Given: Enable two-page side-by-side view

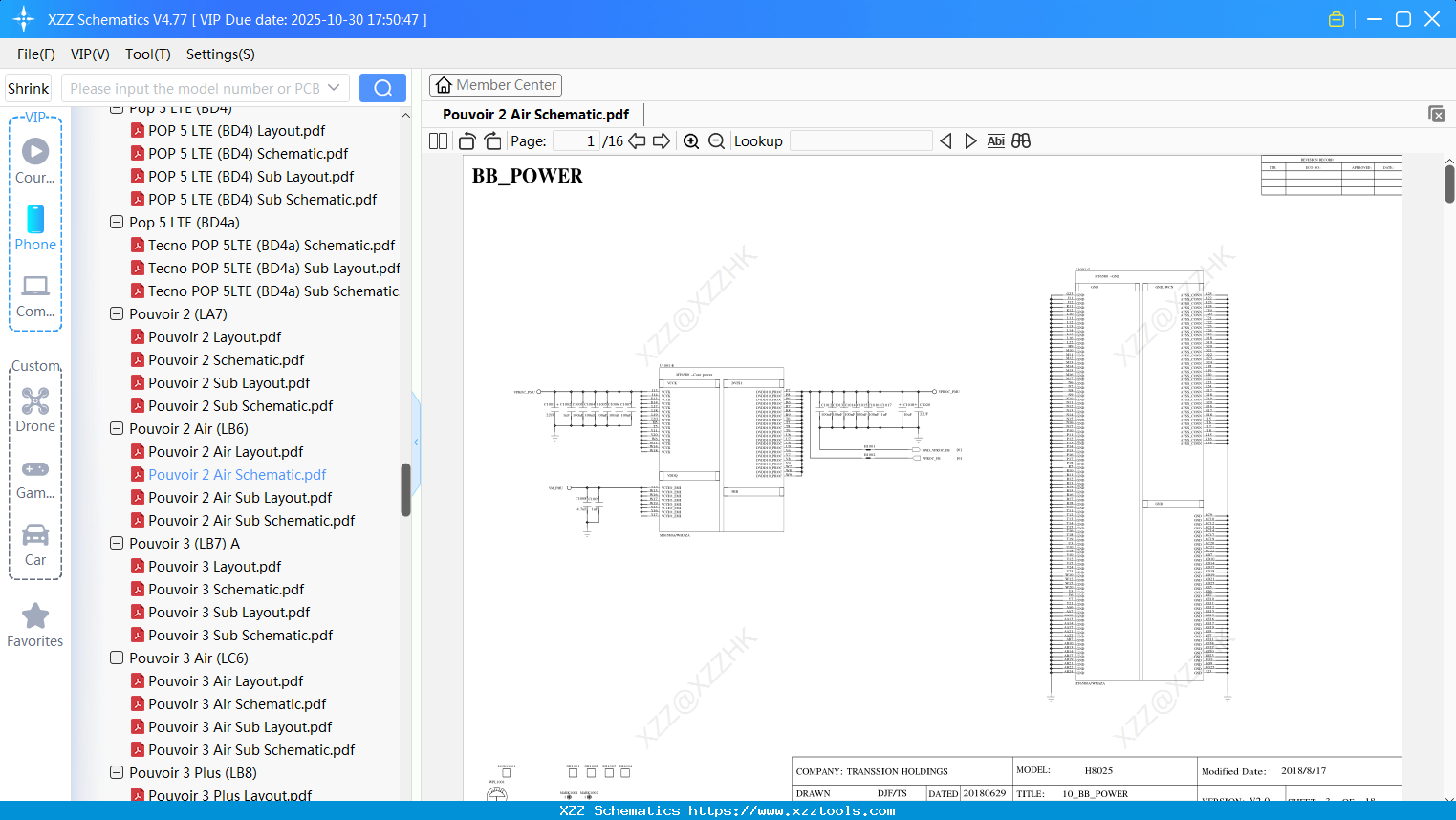Looking at the screenshot, I should point(437,140).
